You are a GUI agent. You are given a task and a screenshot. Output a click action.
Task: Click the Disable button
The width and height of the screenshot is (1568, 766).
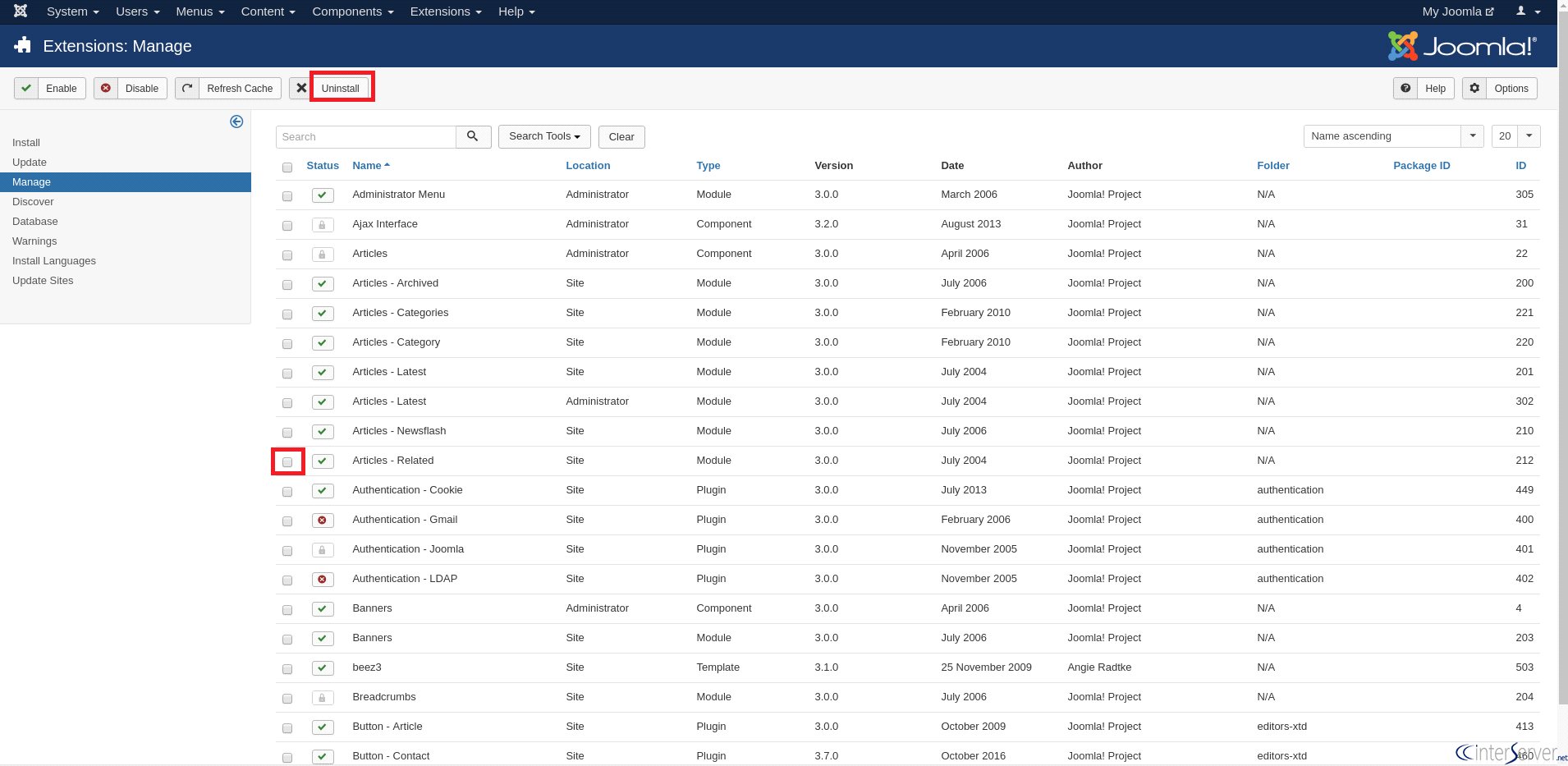tap(131, 88)
